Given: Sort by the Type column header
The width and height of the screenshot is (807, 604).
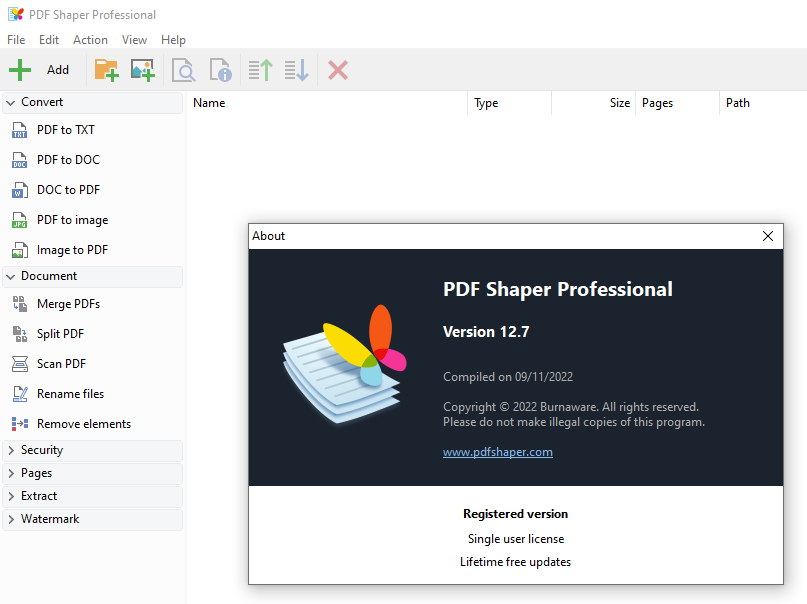Looking at the screenshot, I should pos(510,103).
